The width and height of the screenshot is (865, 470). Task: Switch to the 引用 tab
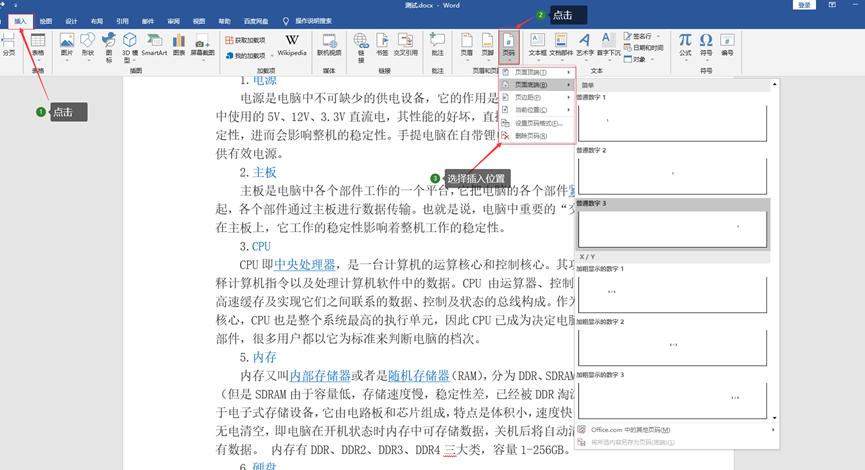tap(122, 22)
